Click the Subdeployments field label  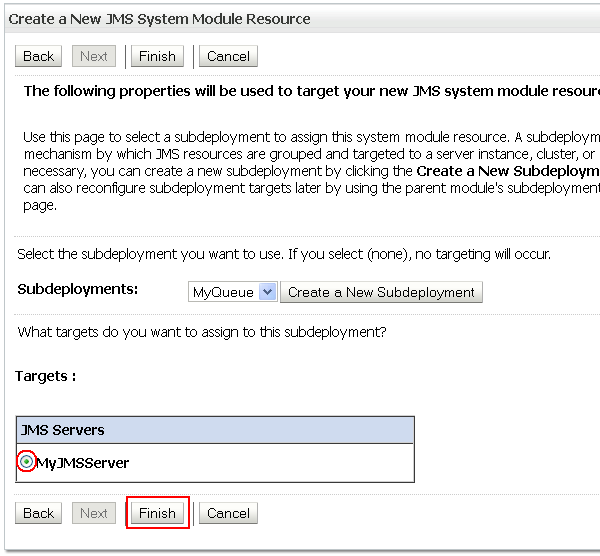(78, 289)
